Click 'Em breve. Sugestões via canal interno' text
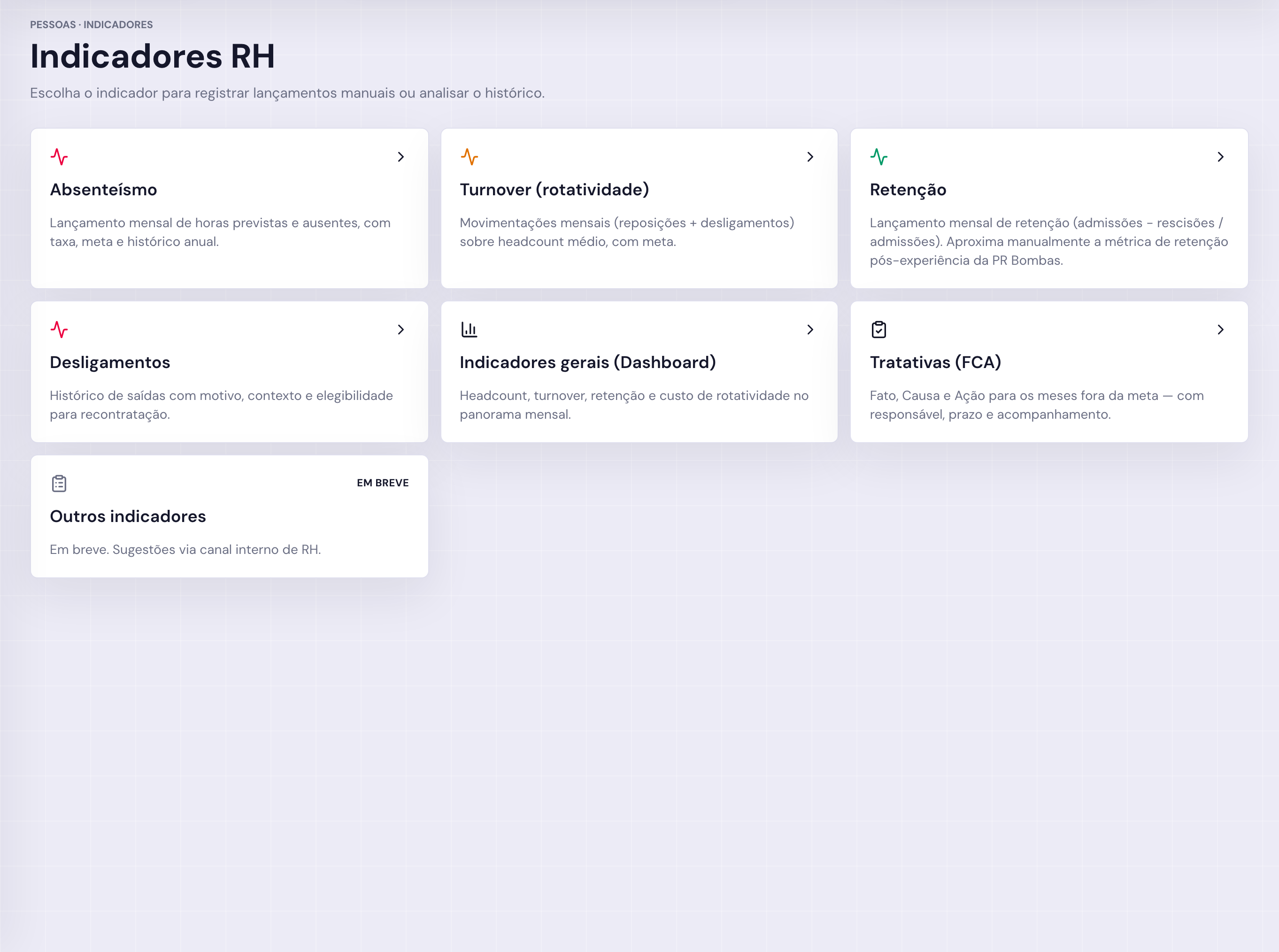Viewport: 1279px width, 952px height. 185,550
